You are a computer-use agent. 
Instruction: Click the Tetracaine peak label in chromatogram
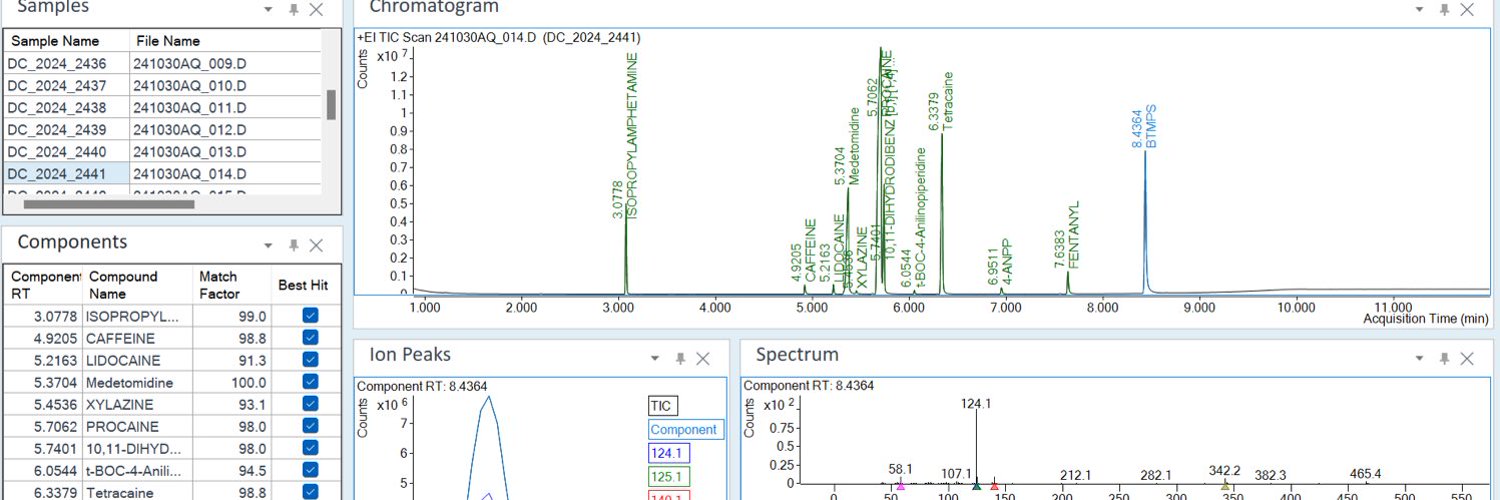pyautogui.click(x=948, y=101)
